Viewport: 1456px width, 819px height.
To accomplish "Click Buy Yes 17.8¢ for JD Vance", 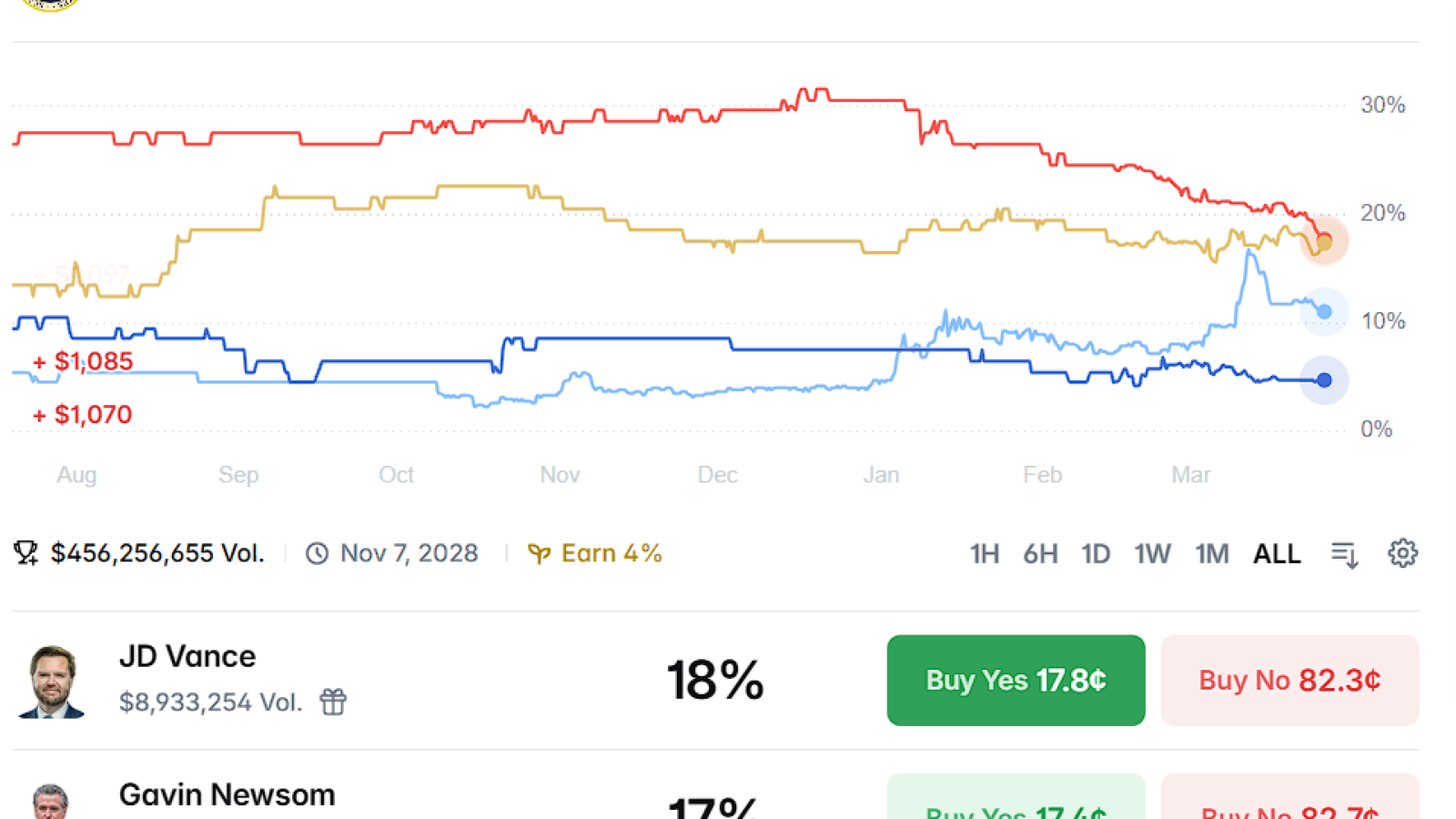I will (1016, 681).
